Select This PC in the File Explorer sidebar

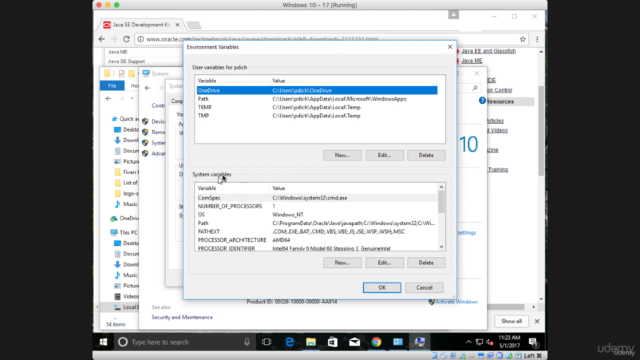tap(124, 232)
